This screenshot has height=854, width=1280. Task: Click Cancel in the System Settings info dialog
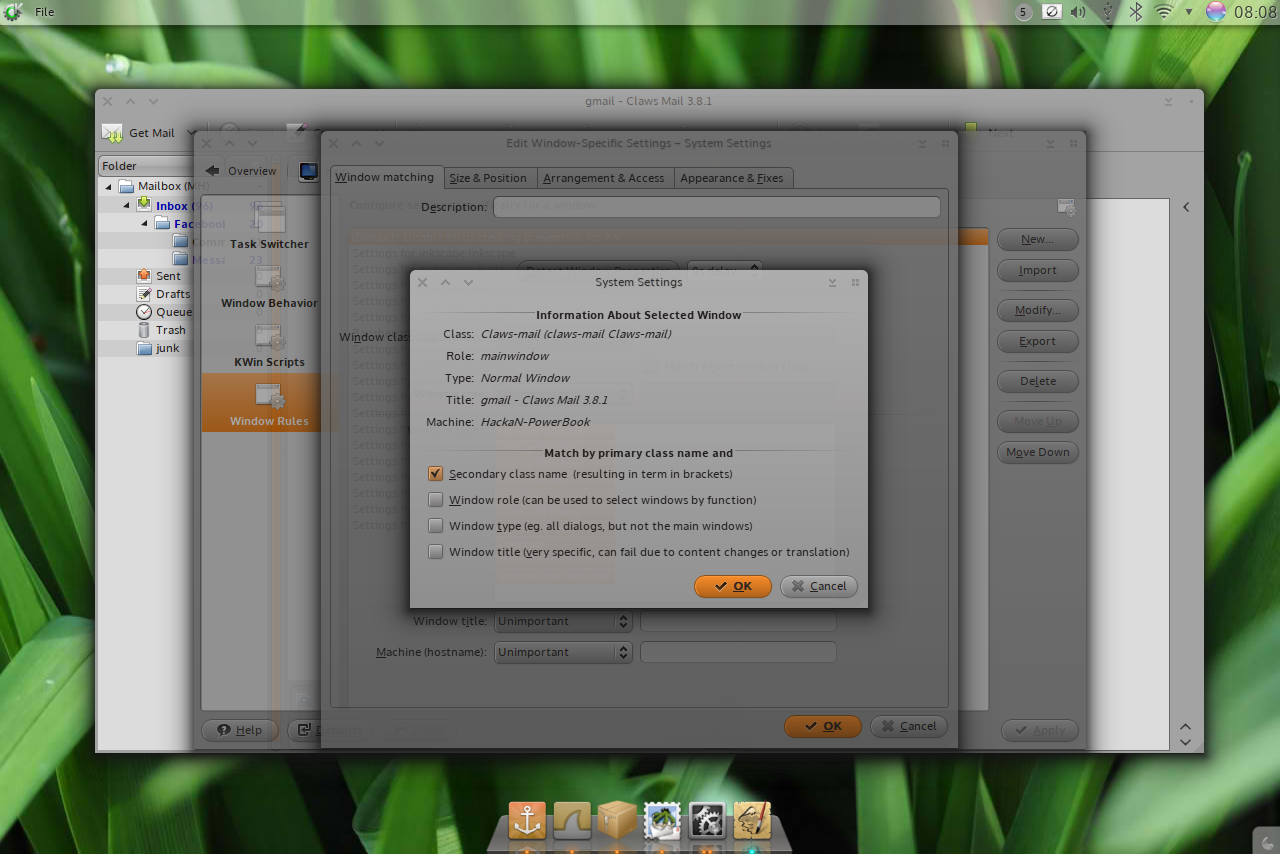coord(819,586)
